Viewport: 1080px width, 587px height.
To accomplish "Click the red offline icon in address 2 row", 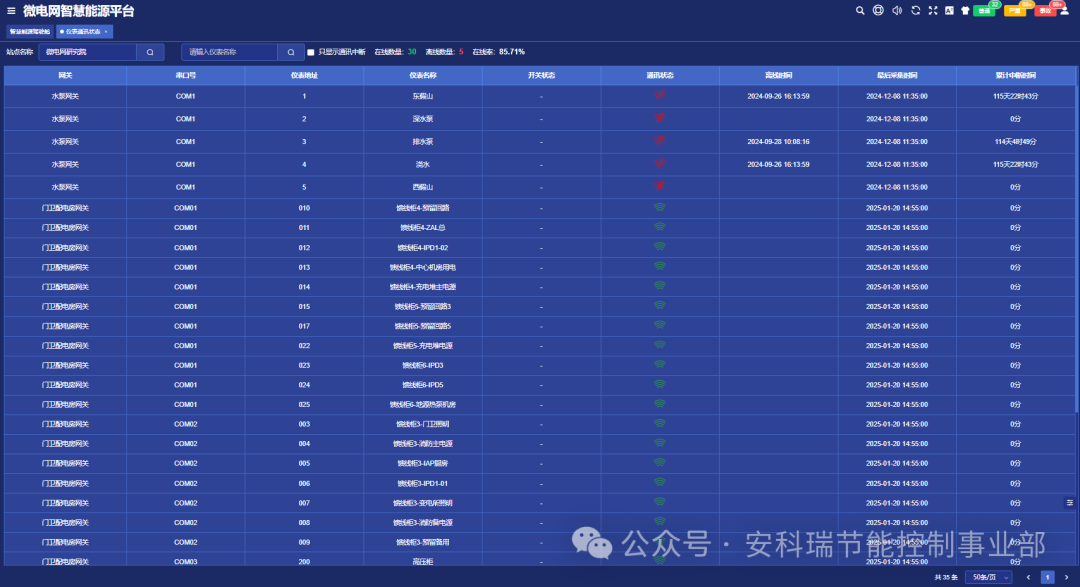I will (x=660, y=118).
